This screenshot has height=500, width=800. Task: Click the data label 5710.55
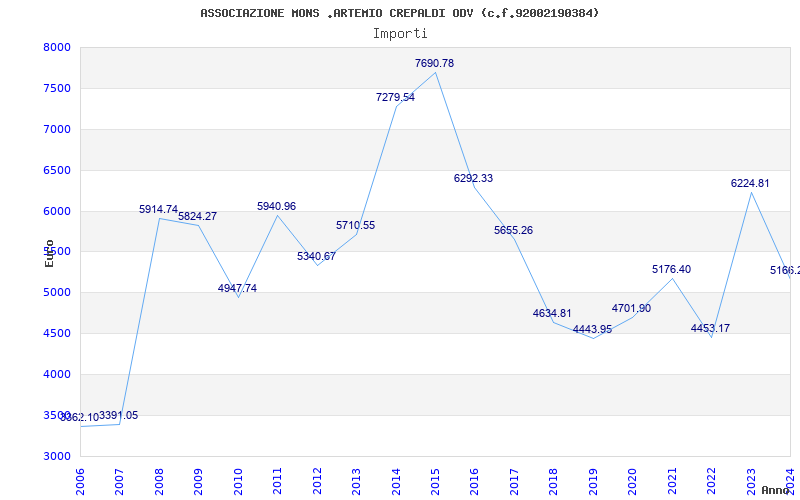(x=356, y=226)
